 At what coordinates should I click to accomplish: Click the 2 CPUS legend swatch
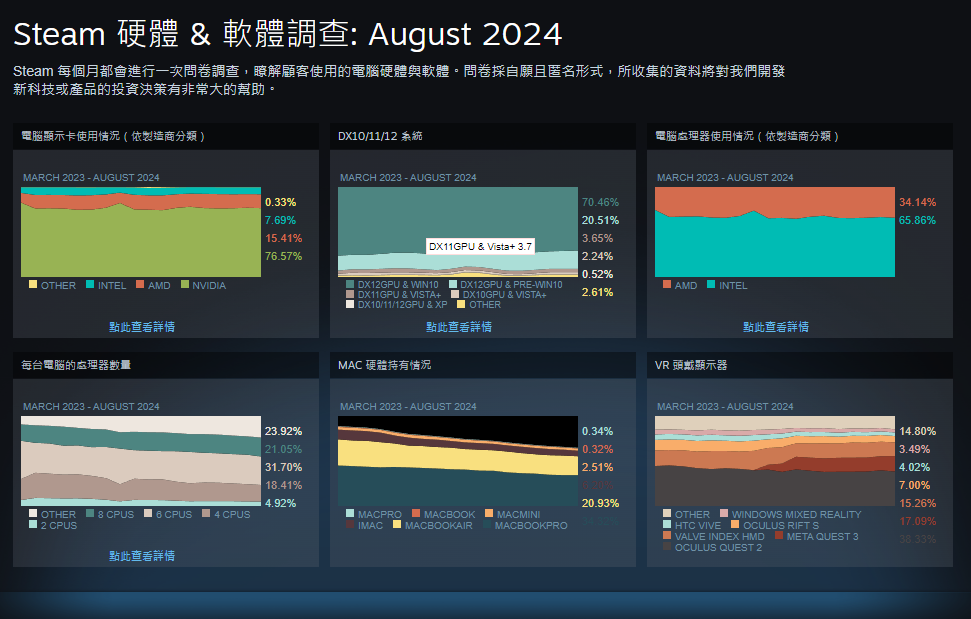[33, 525]
